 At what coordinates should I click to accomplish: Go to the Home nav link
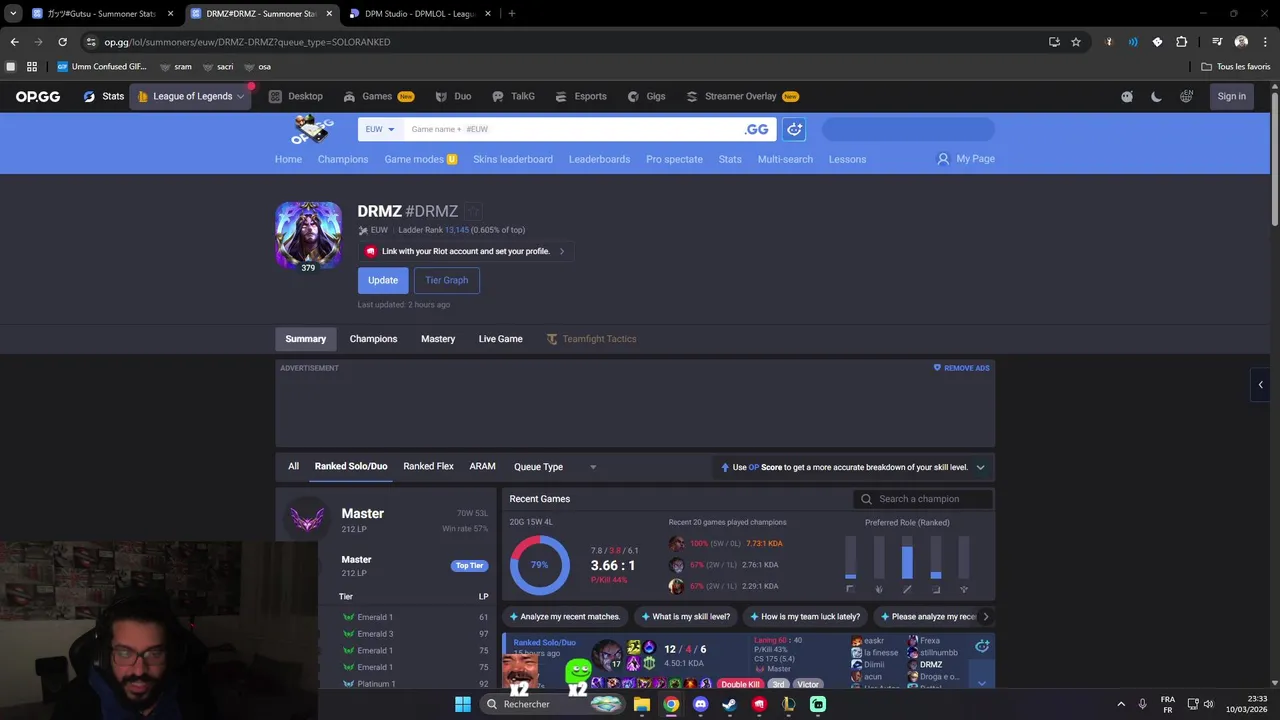[x=288, y=159]
